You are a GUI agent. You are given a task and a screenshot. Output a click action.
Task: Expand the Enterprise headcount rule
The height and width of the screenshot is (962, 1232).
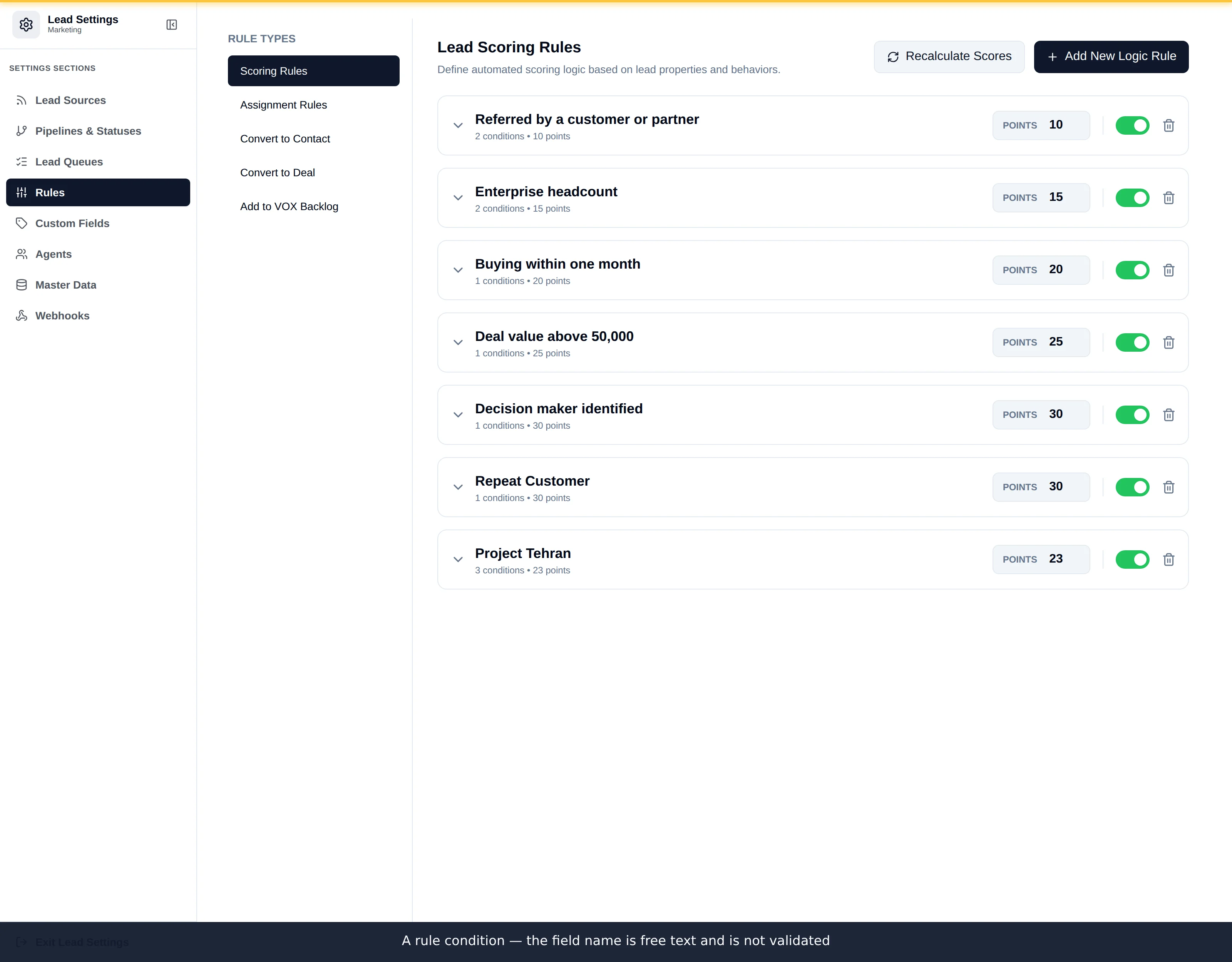point(458,198)
